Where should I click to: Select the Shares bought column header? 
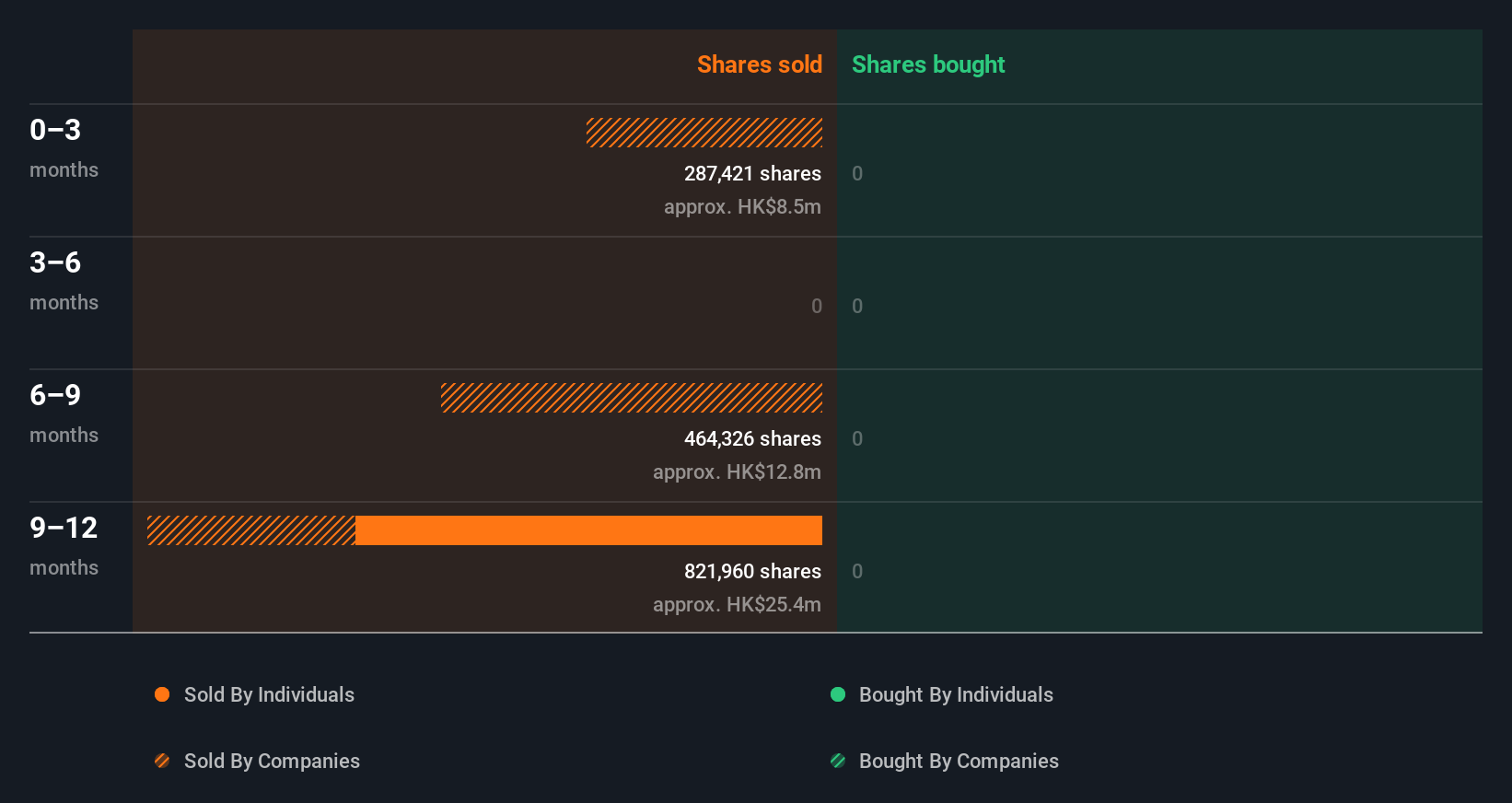tap(927, 64)
